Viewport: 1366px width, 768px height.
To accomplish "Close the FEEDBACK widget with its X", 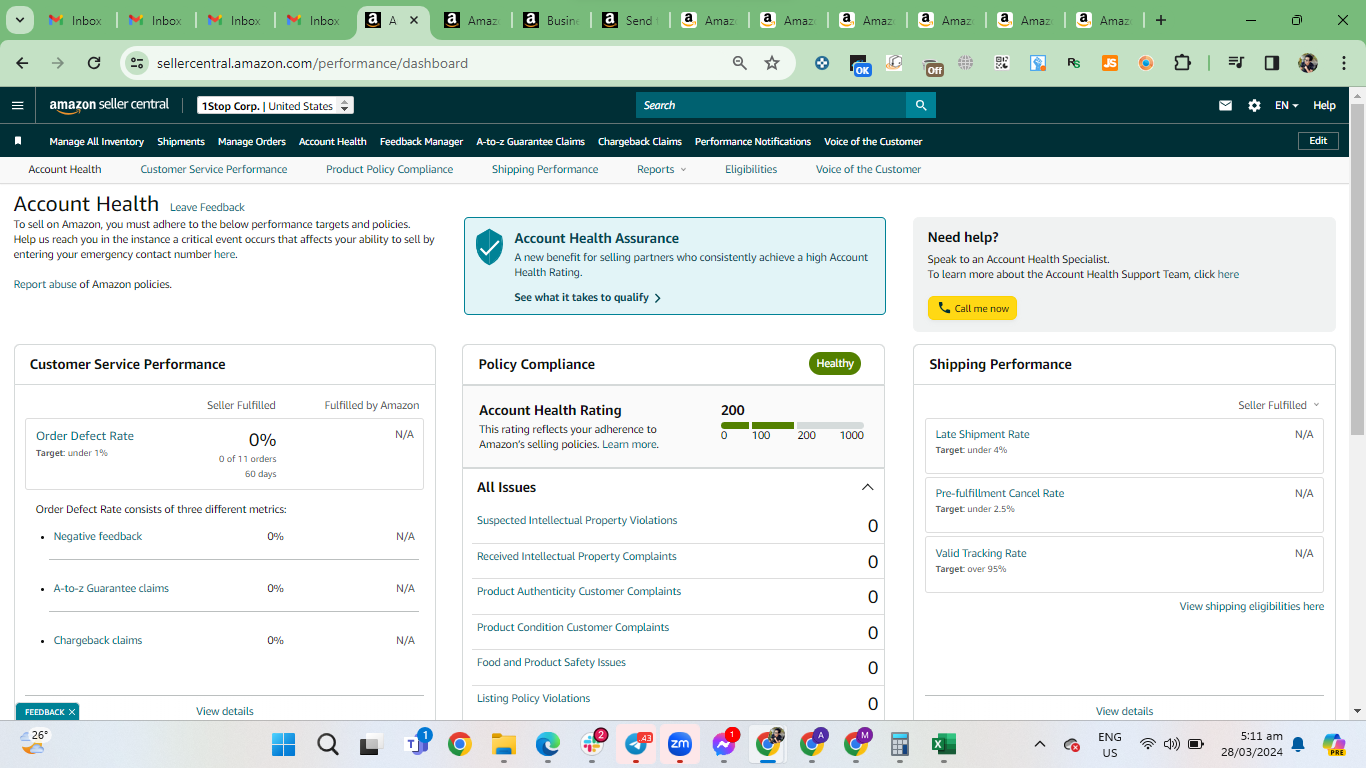I will [72, 712].
